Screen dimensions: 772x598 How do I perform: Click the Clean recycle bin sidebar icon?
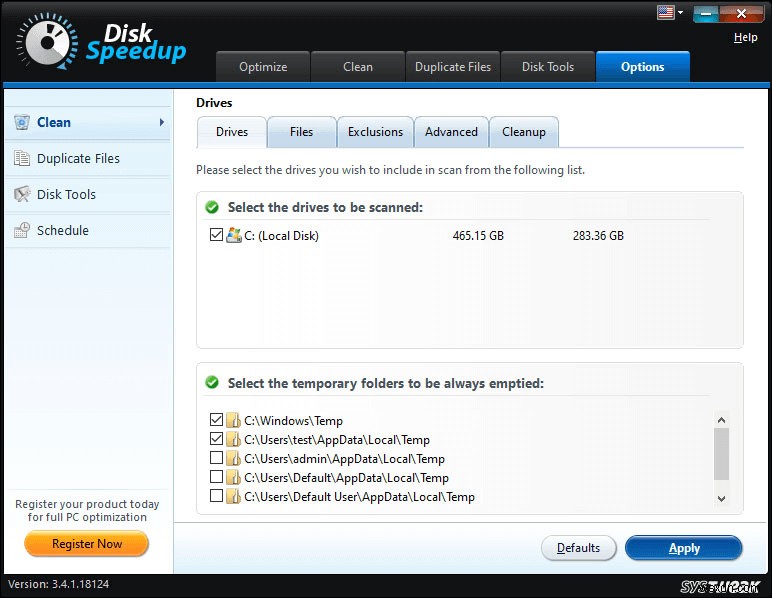pyautogui.click(x=22, y=122)
